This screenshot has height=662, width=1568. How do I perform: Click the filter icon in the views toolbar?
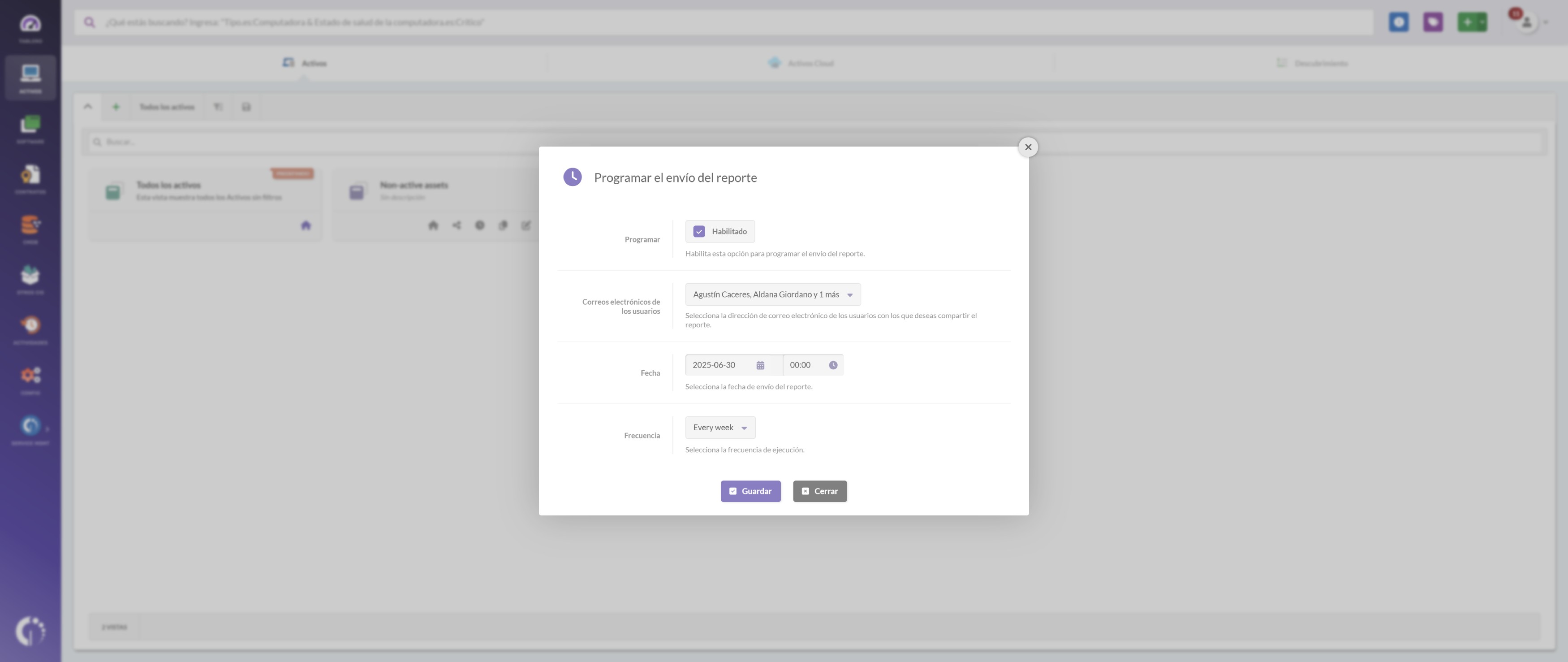218,107
